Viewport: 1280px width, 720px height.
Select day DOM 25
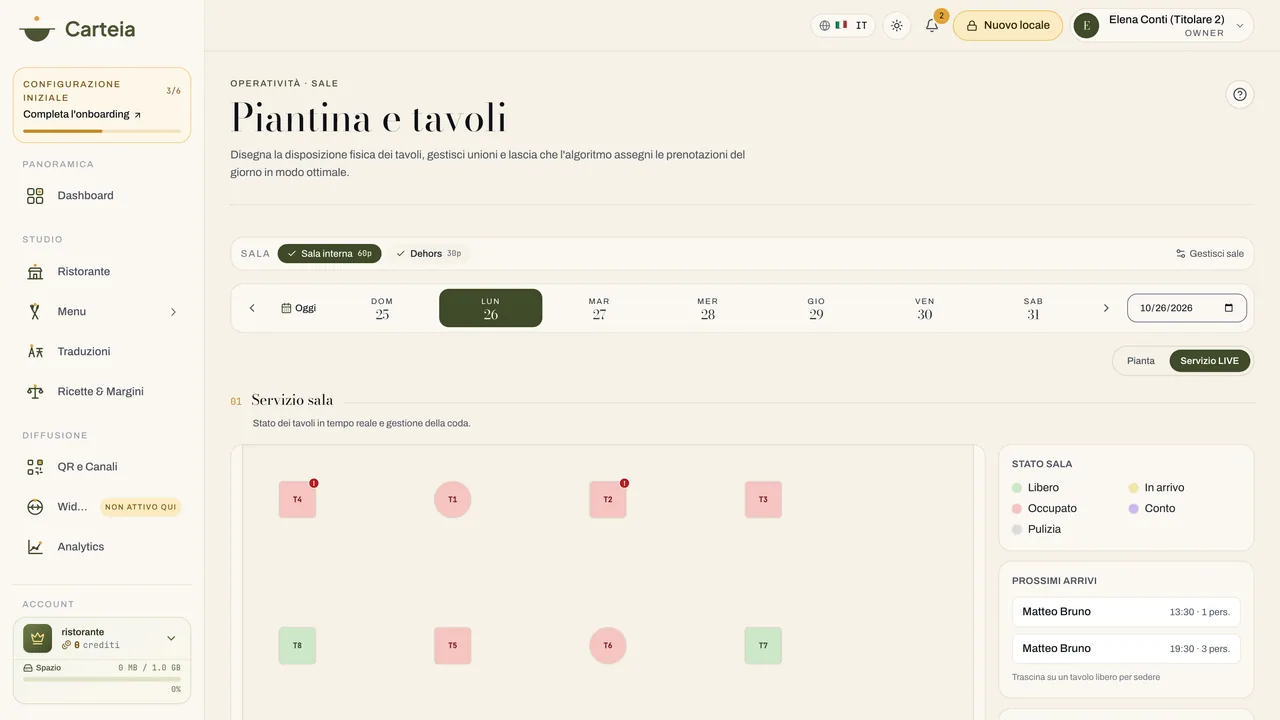pyautogui.click(x=382, y=308)
